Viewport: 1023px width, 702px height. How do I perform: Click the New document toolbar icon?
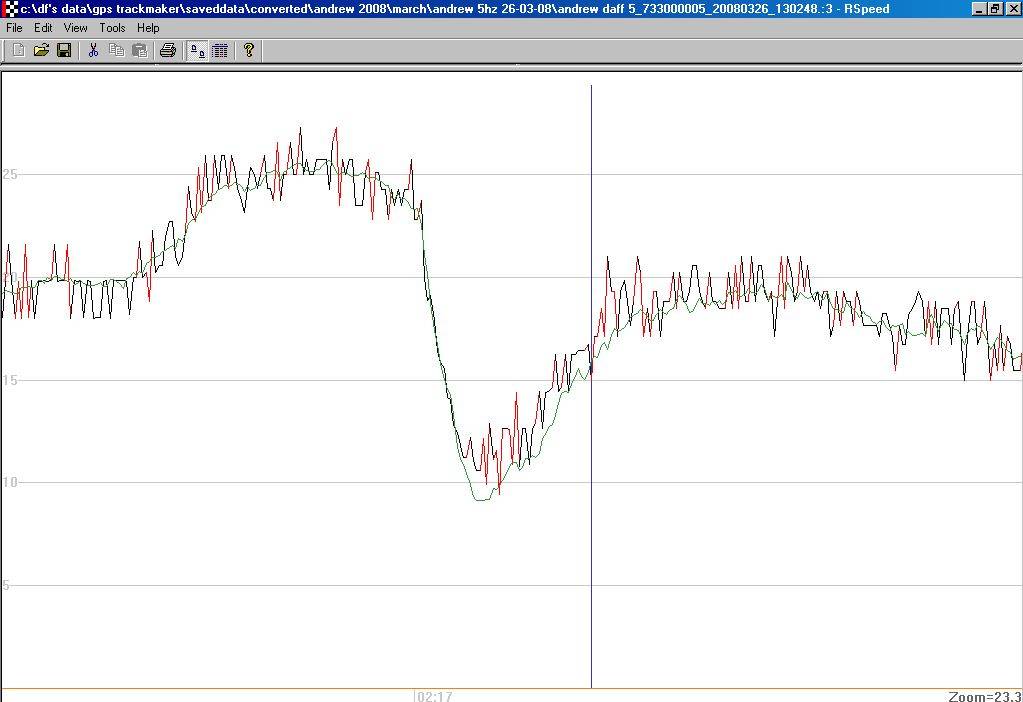tap(18, 50)
